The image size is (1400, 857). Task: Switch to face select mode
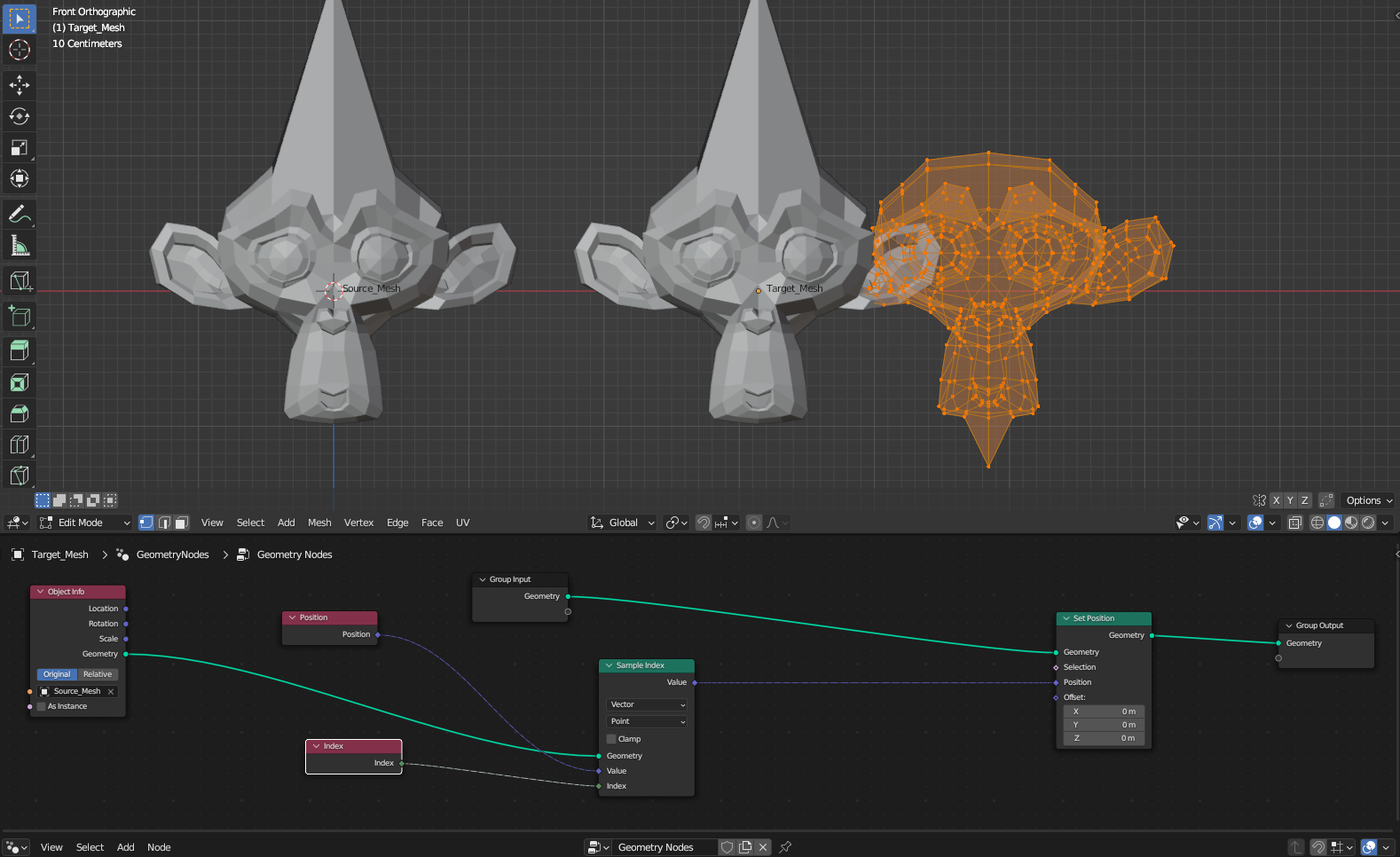click(182, 523)
